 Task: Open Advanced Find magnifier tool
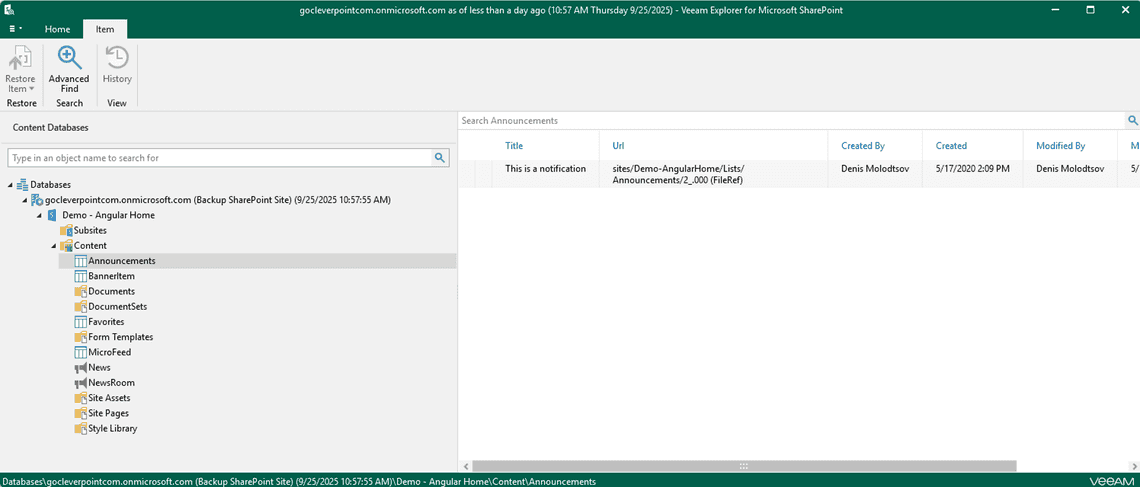tap(69, 58)
